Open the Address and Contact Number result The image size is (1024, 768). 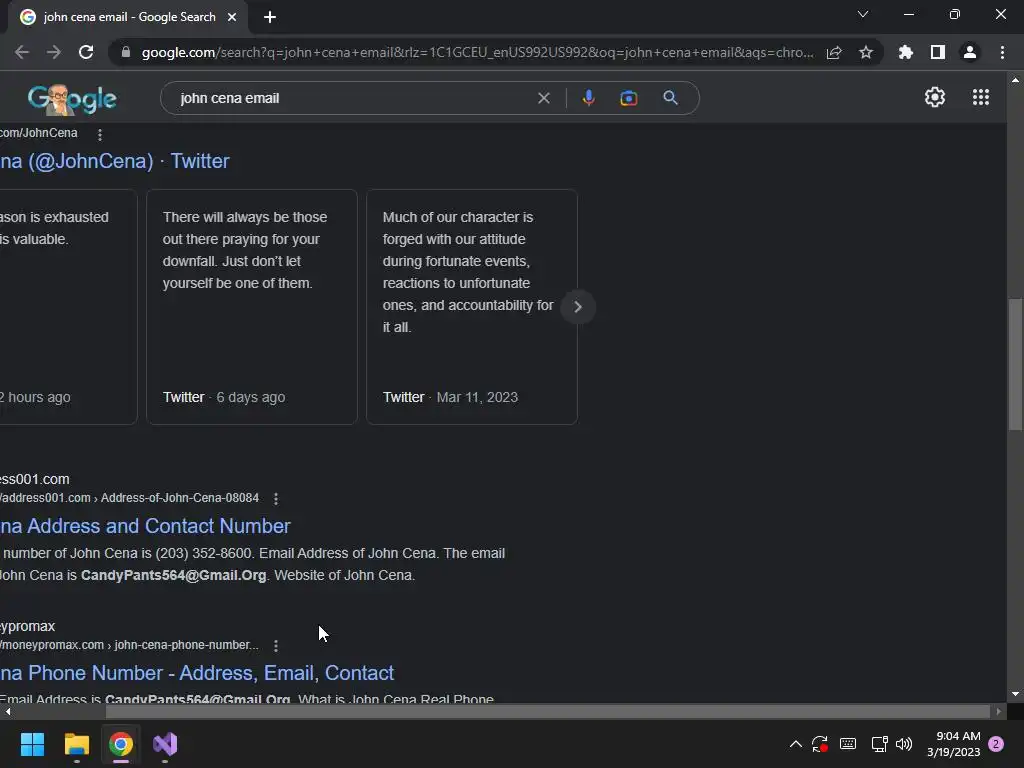coord(145,526)
